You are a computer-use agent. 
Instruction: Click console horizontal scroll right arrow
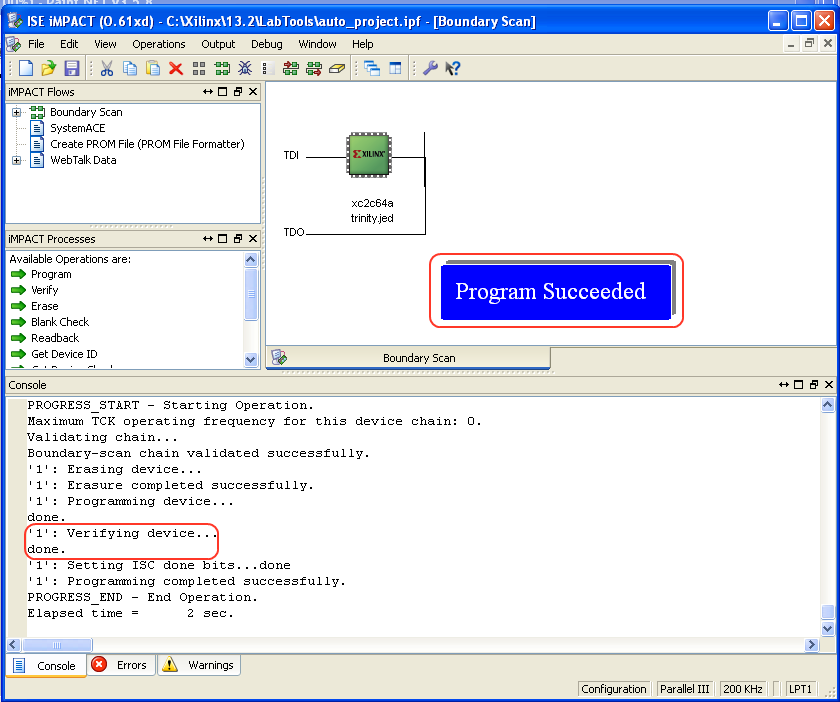click(812, 645)
